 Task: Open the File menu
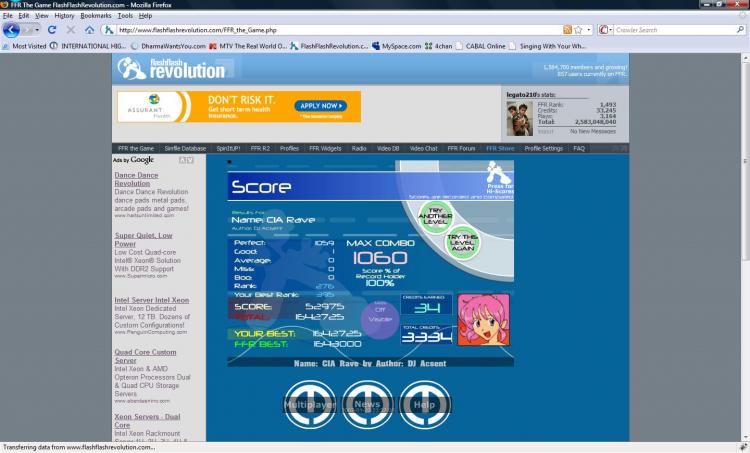pos(8,16)
